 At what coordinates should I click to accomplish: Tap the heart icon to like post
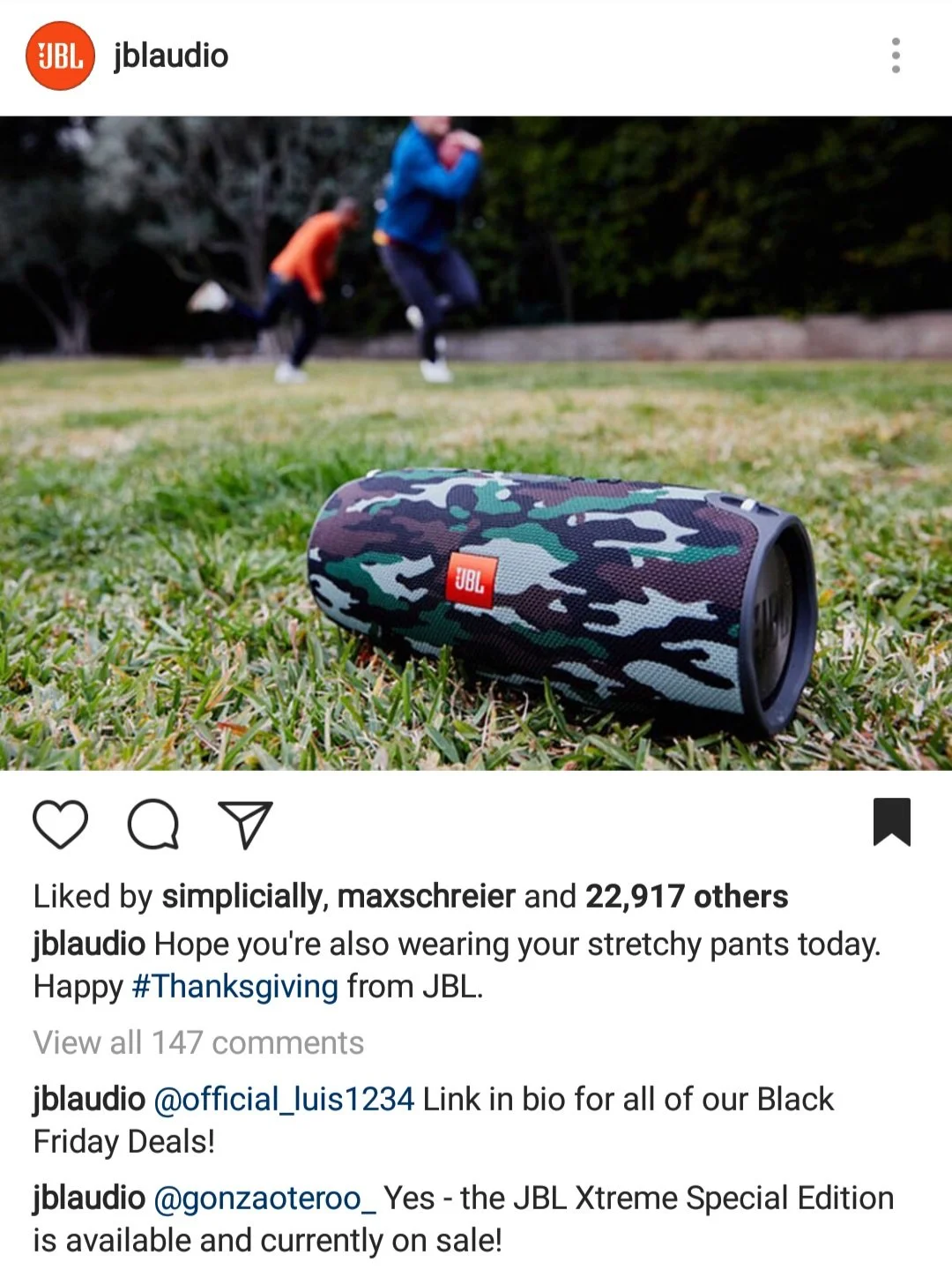60,825
